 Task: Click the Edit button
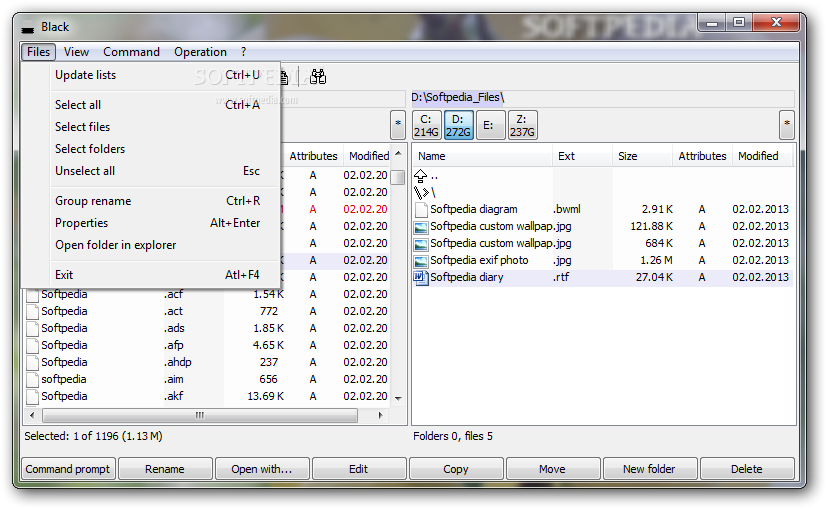click(x=359, y=469)
